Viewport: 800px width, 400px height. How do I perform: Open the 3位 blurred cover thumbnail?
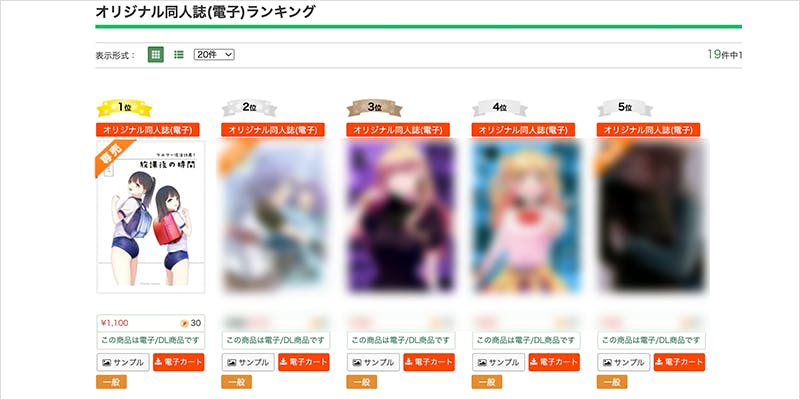tap(401, 216)
